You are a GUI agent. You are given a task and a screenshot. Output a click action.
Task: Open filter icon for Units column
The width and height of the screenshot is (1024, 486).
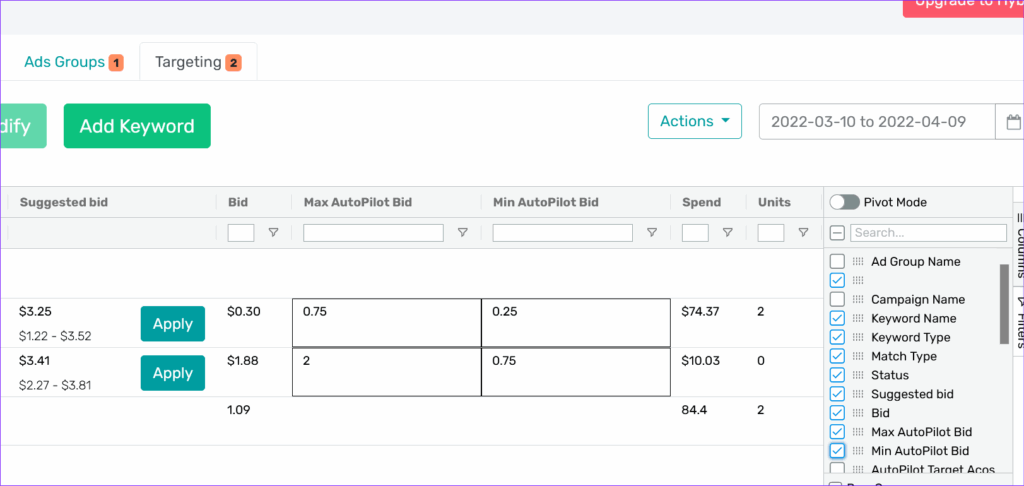tap(803, 233)
